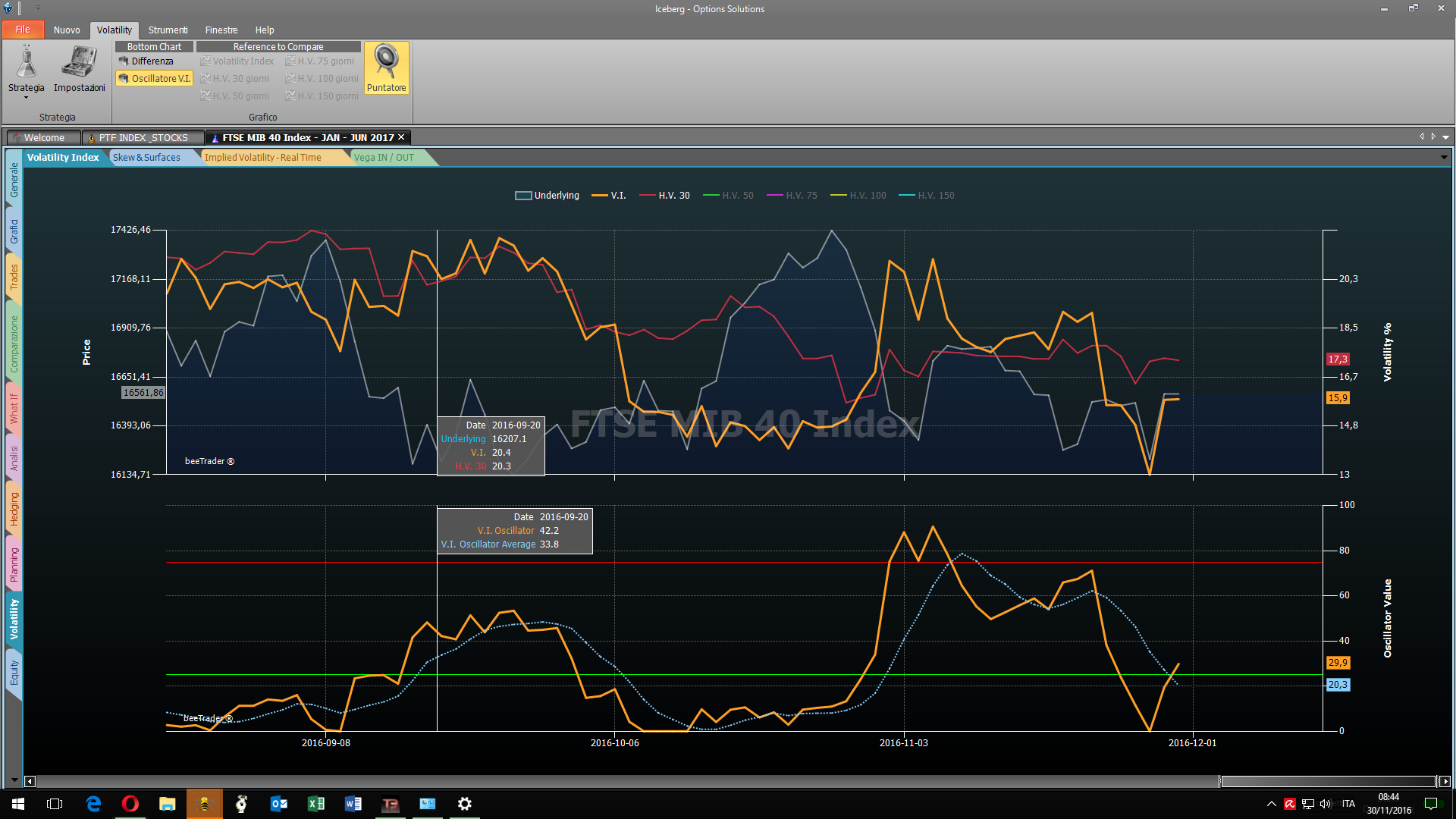Activate the Puntatore pointer tool

[x=387, y=68]
